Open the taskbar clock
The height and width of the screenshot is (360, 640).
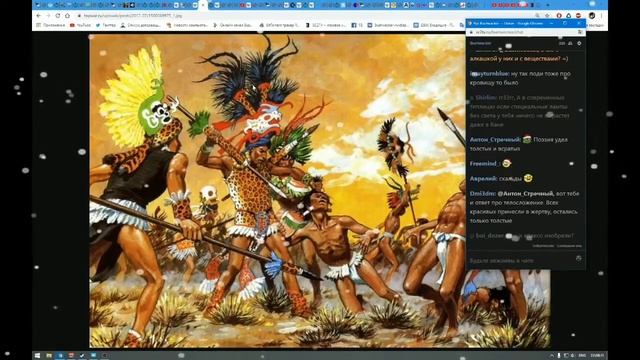point(597,356)
